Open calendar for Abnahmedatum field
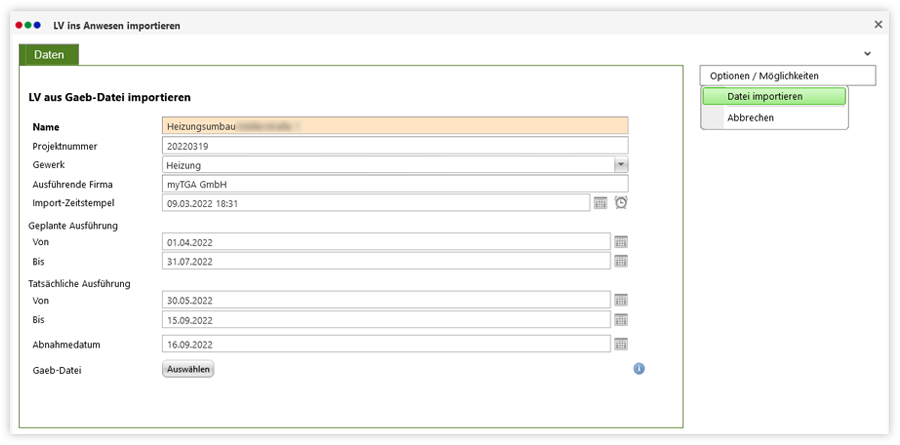The height and width of the screenshot is (445, 900). 621,344
